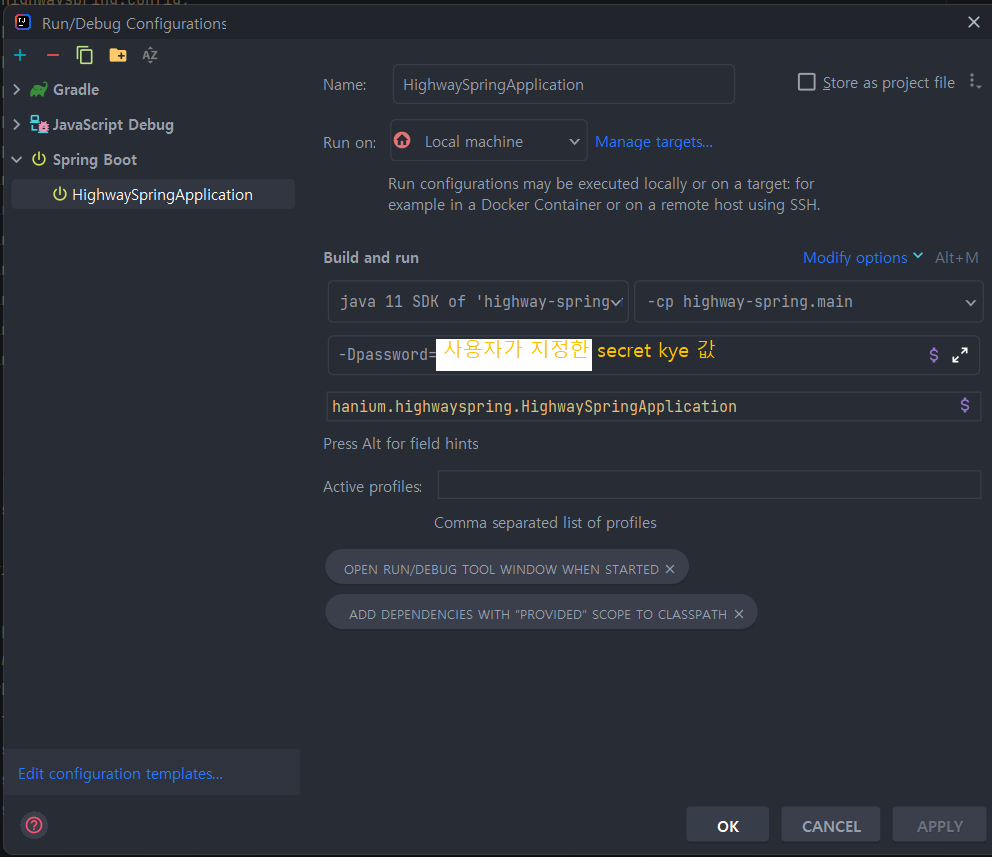Screen dimensions: 992x857
Task: Click the main class field hanium.highwayspring
Action: pos(654,406)
